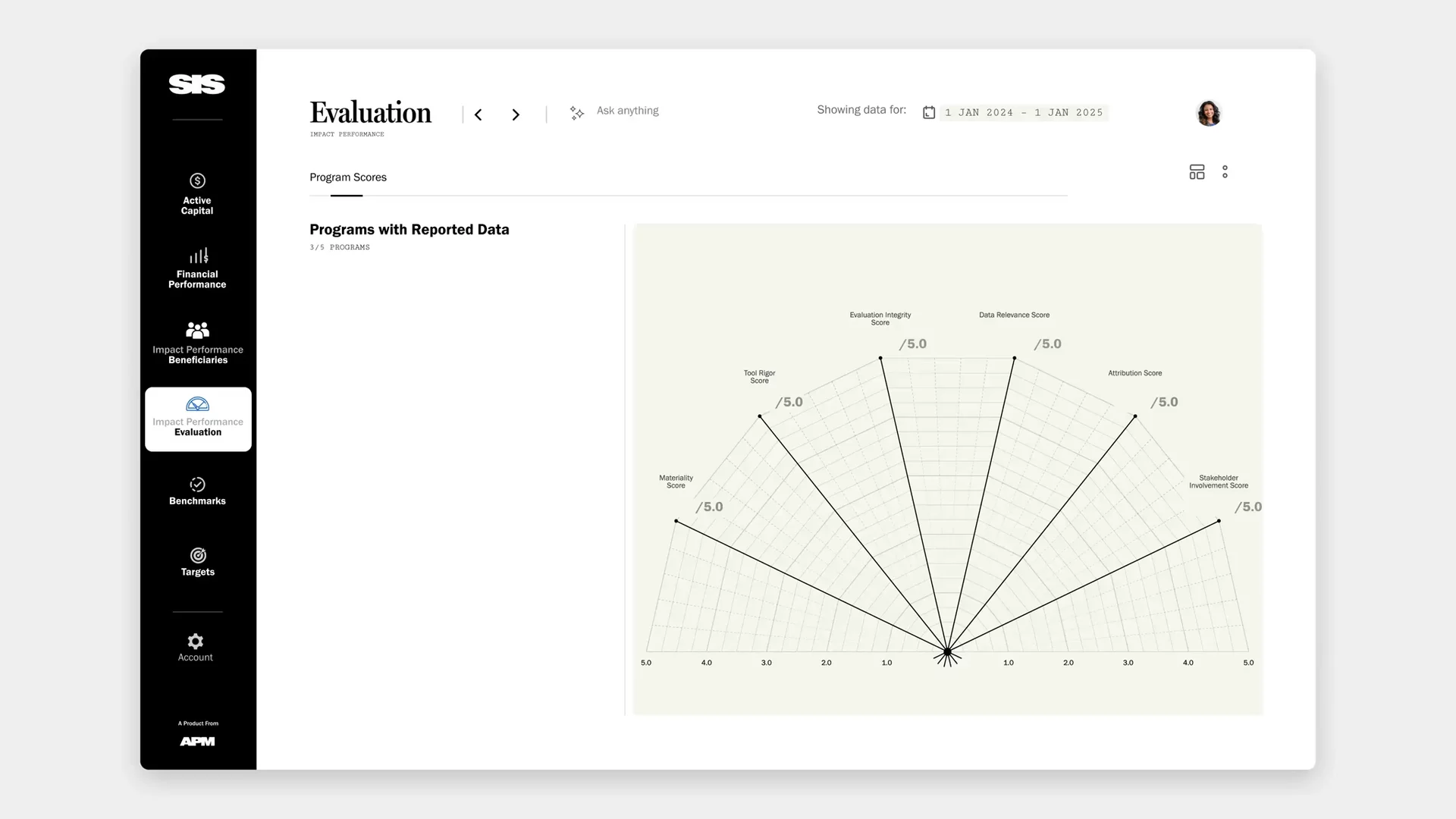
Task: Open Benchmarks checkmark icon
Action: (197, 485)
